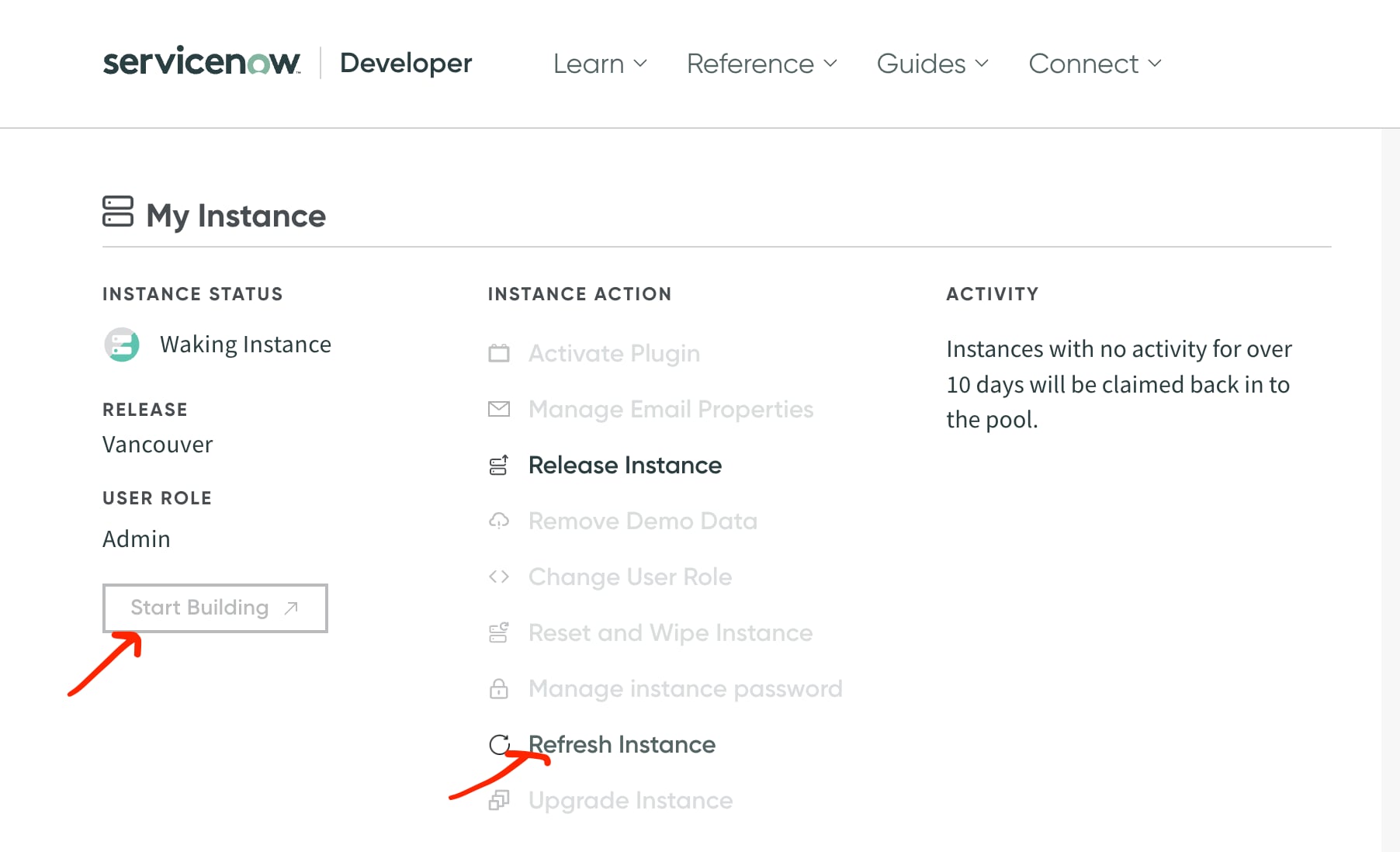Screen dimensions: 1400x852
Task: Click the Waking Instance status text
Action: [x=245, y=344]
